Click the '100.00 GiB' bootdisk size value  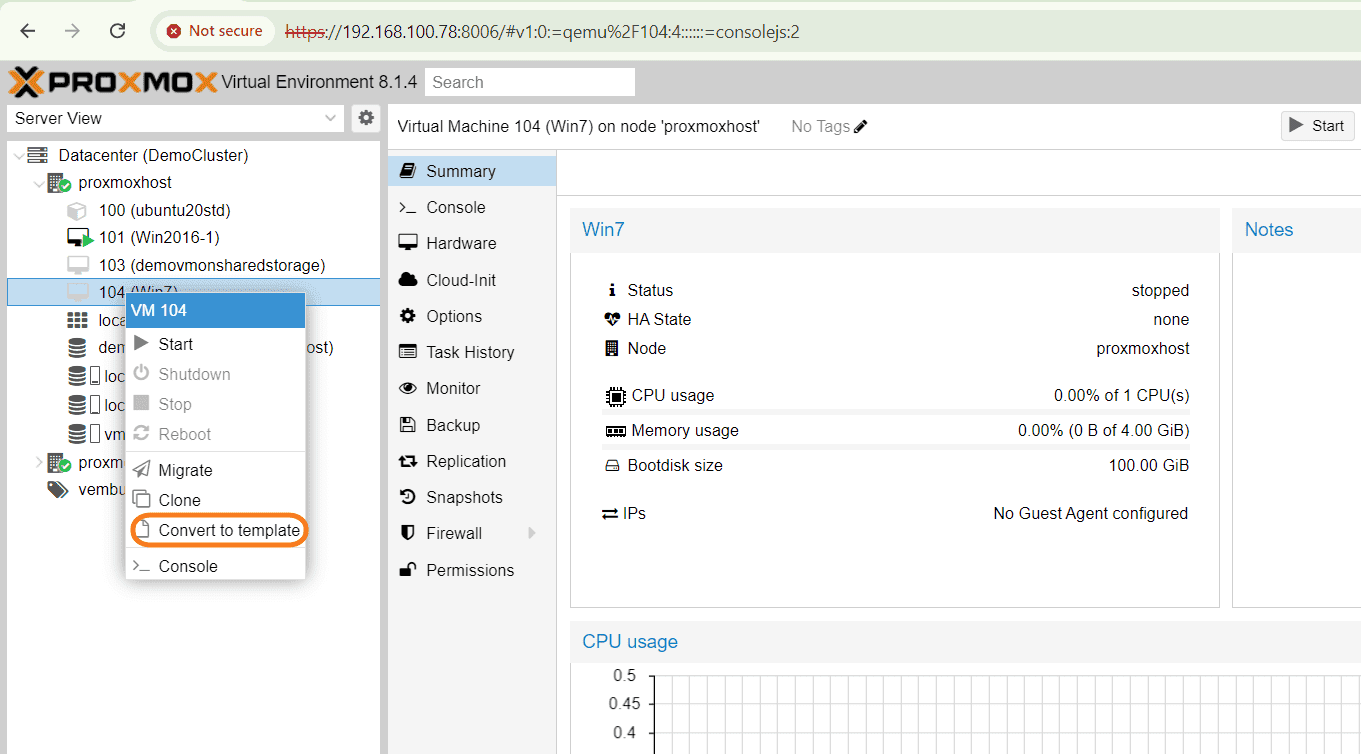[1149, 465]
